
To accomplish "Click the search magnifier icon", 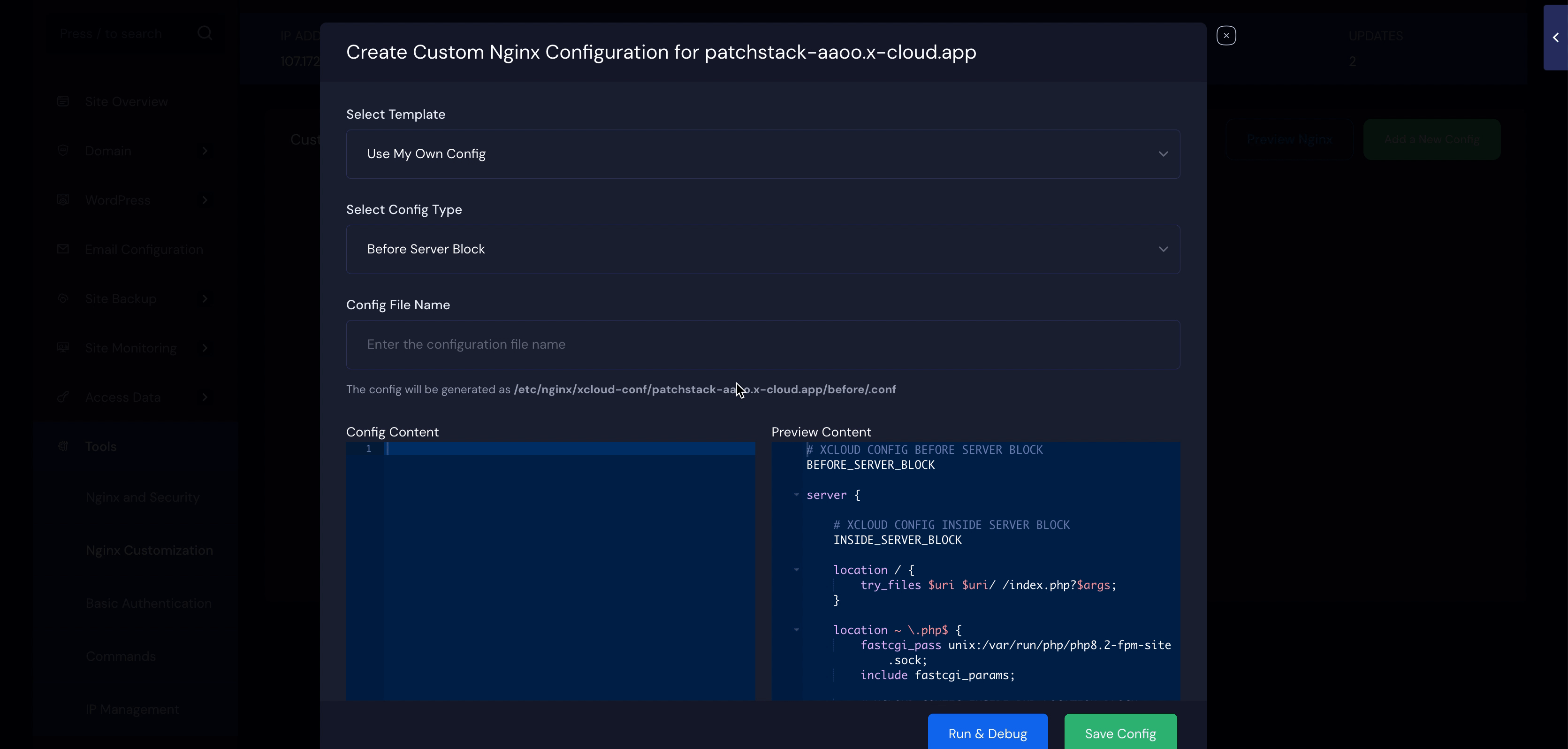I will point(205,33).
